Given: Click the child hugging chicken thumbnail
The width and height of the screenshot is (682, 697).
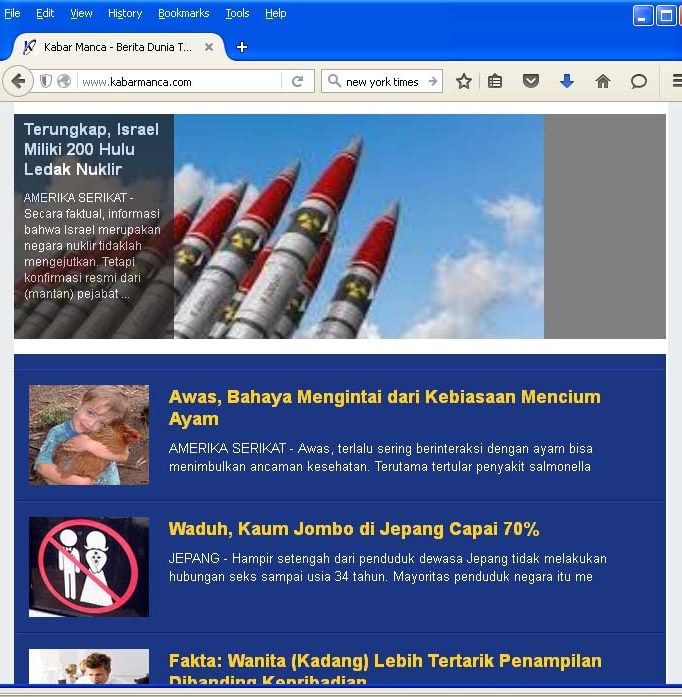Looking at the screenshot, I should point(89,435).
